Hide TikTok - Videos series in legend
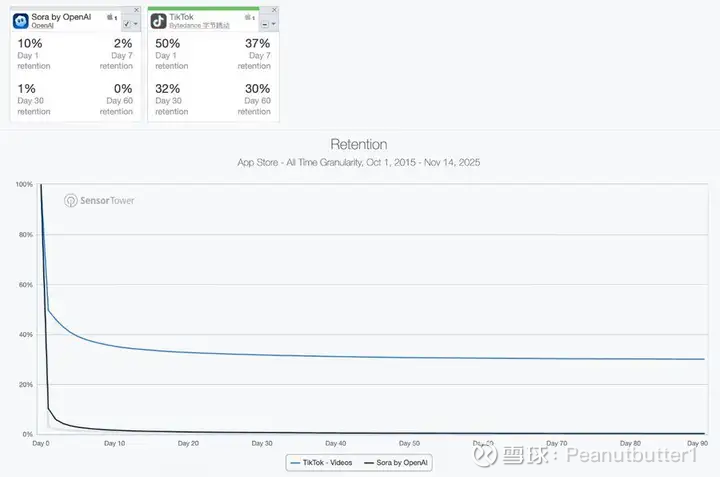 (x=323, y=462)
